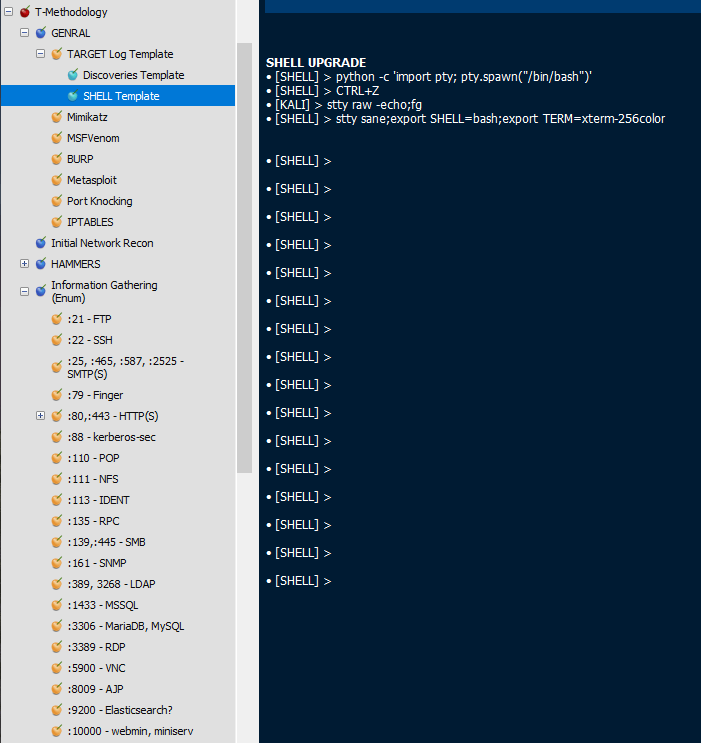The image size is (701, 743).
Task: Expand the HAMMERS tree node
Action: [25, 264]
